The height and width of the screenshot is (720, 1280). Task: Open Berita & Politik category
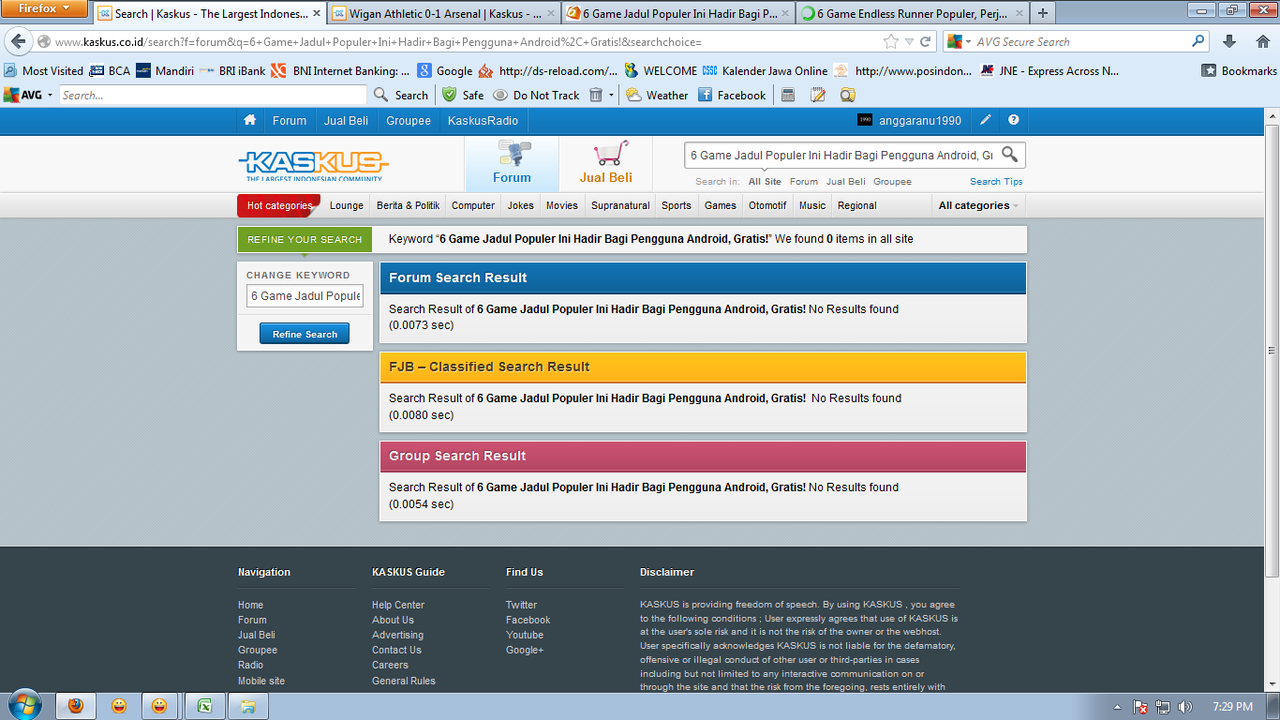[x=408, y=205]
